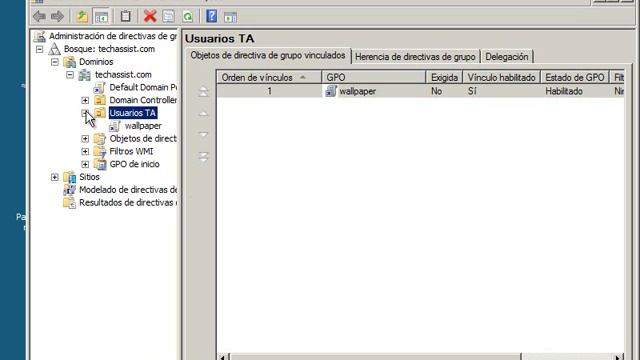Expand the Domain Controllers node

[85, 100]
